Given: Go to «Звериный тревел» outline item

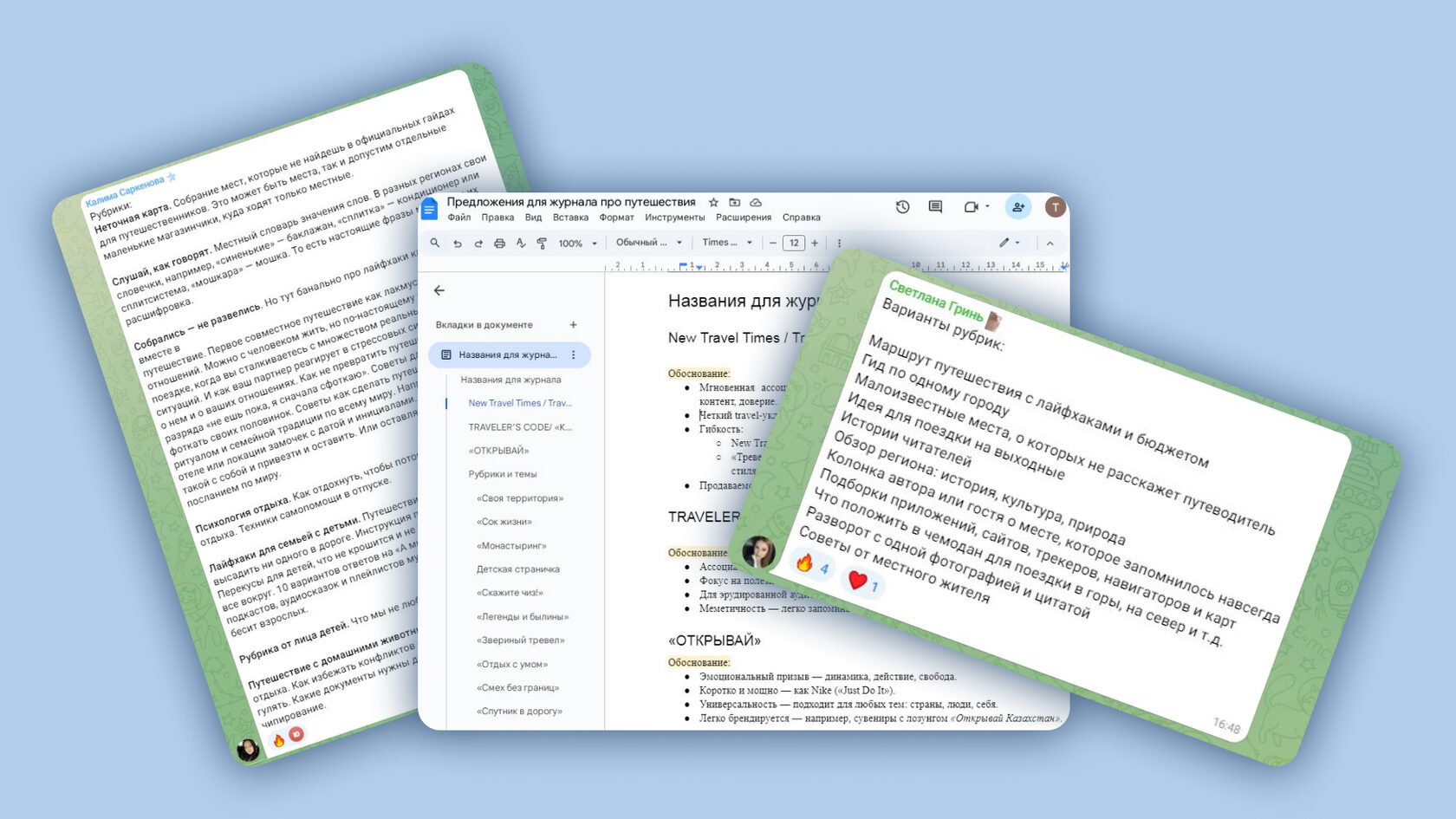Looking at the screenshot, I should tap(521, 640).
